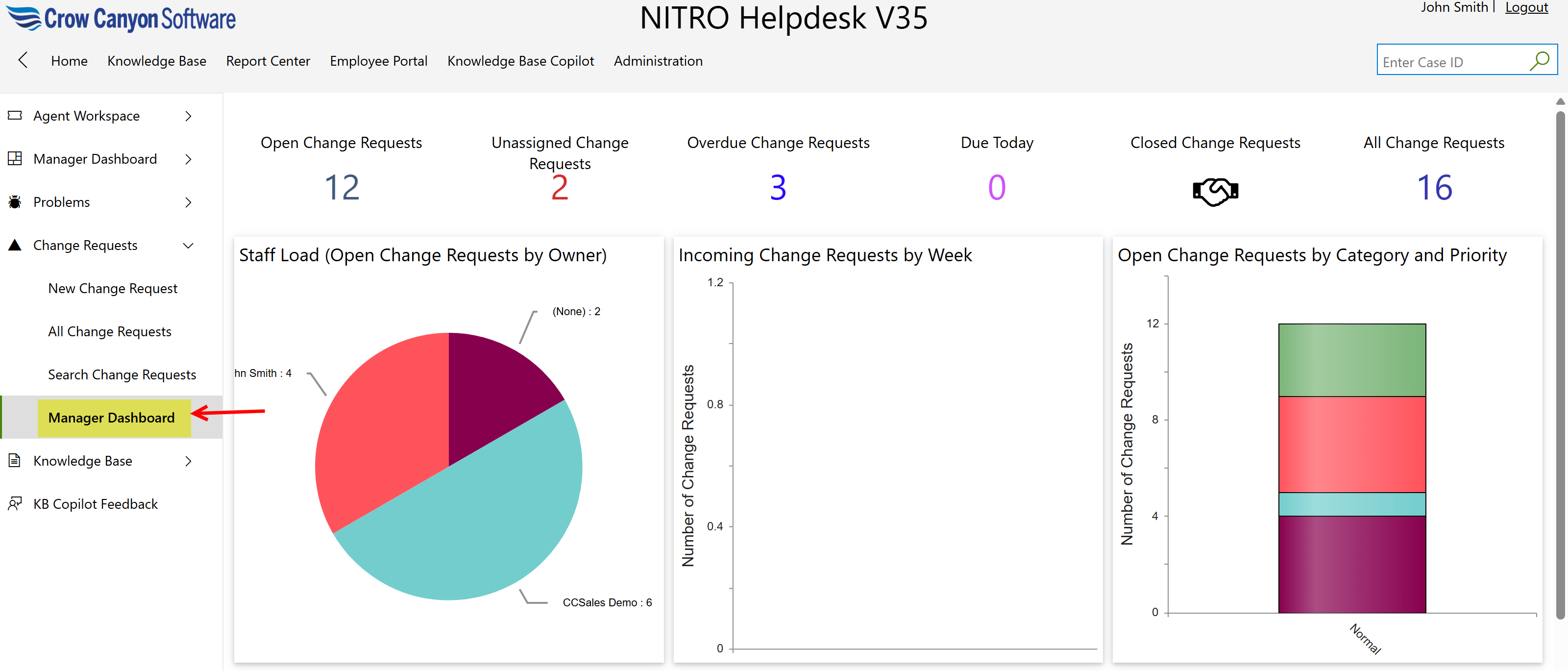
Task: Click the Problems bug icon
Action: (15, 202)
